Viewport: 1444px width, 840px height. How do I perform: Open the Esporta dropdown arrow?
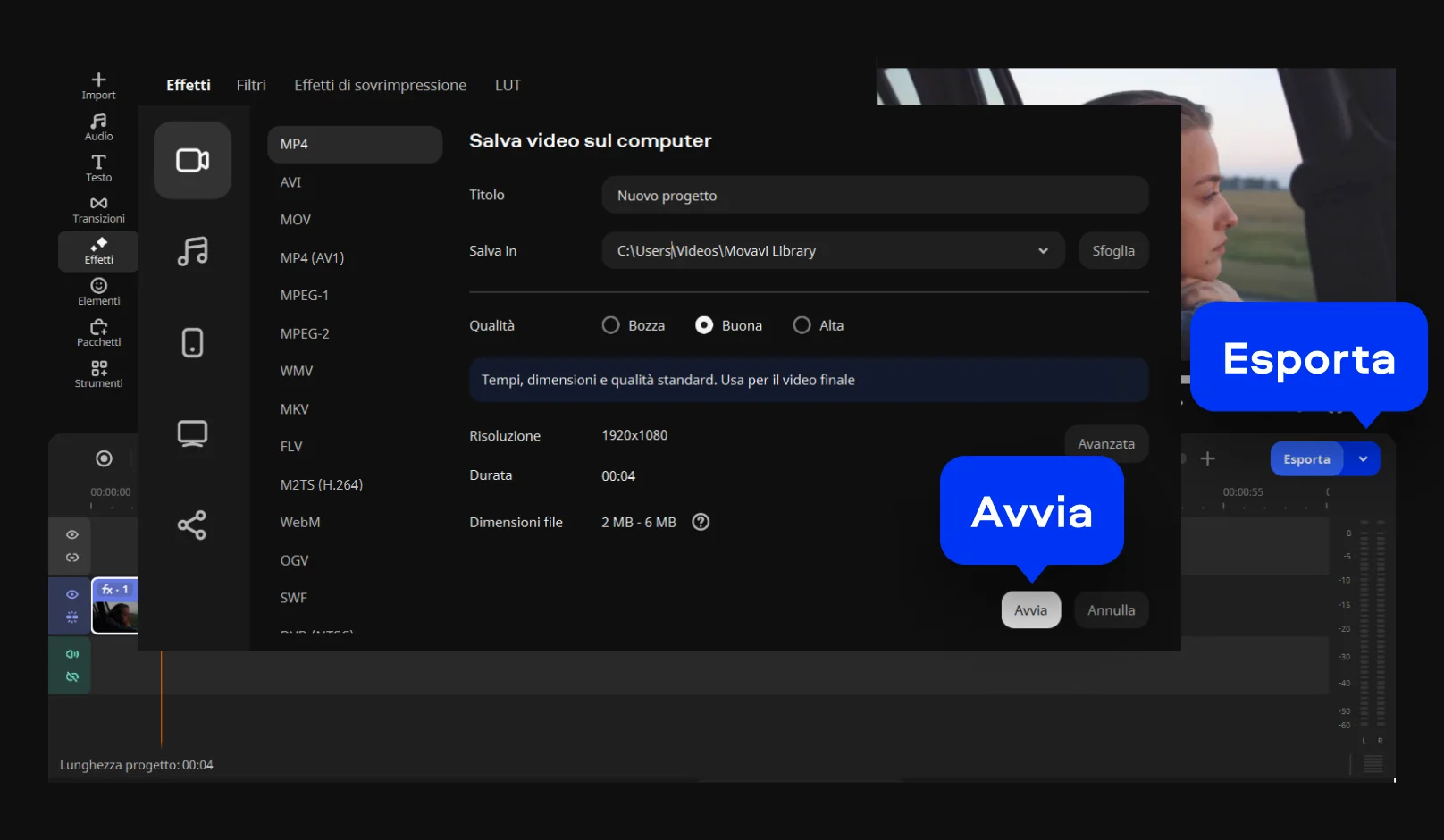click(x=1364, y=459)
